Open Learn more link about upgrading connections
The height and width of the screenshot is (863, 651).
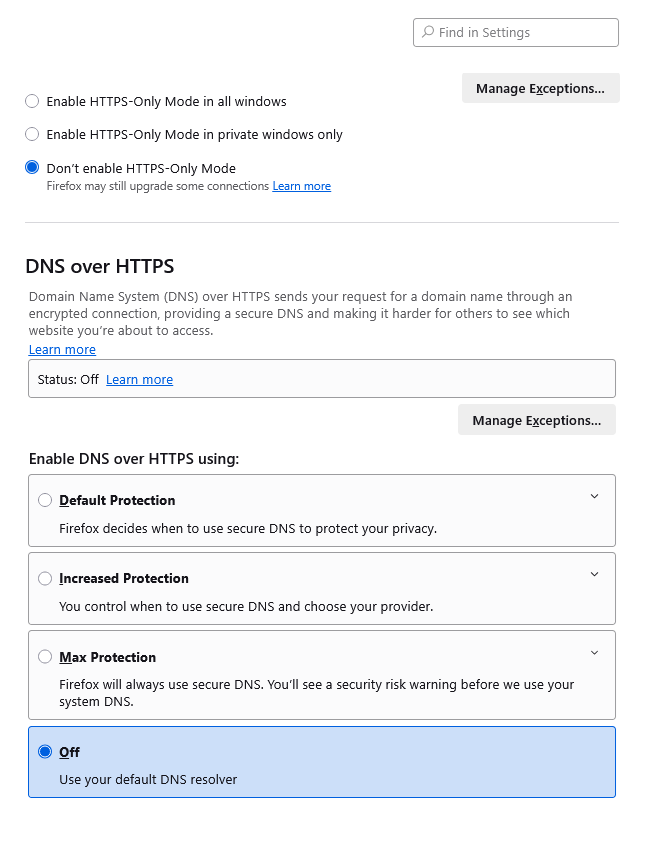pos(302,186)
